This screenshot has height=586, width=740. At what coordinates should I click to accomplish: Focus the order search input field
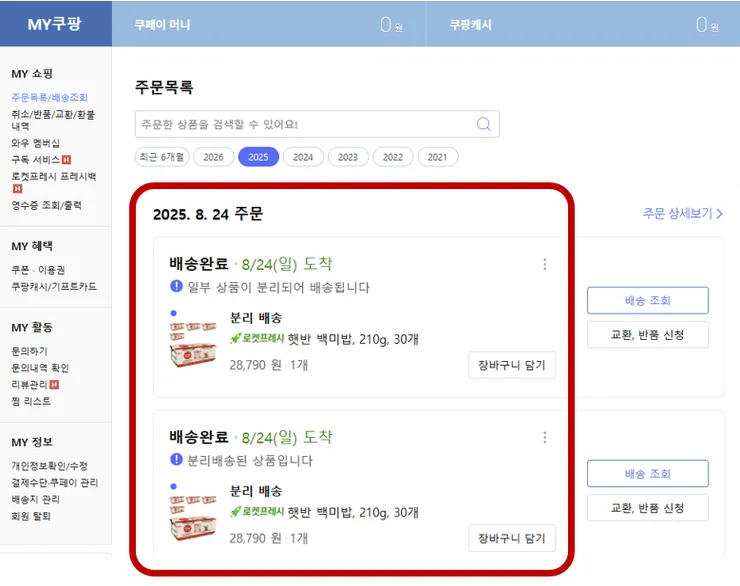[x=317, y=124]
